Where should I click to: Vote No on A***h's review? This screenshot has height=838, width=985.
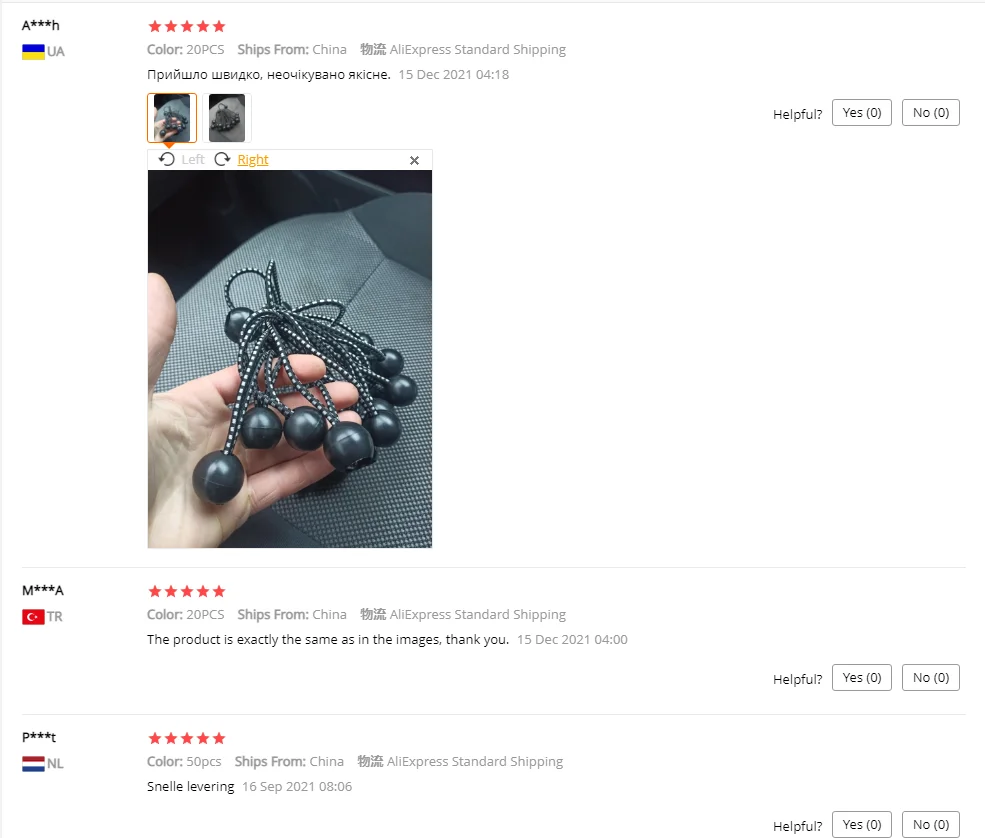(x=931, y=112)
